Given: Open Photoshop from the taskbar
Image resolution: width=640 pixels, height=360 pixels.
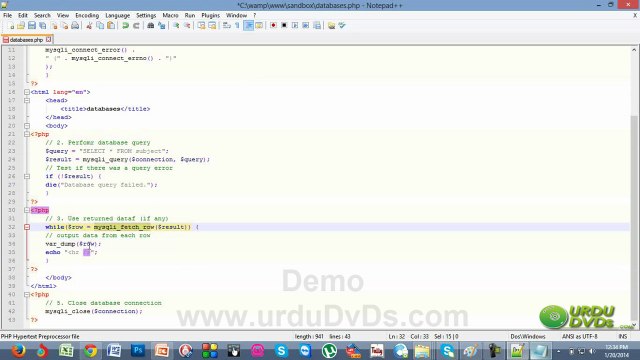Looking at the screenshot, I should pyautogui.click(x=138, y=351).
